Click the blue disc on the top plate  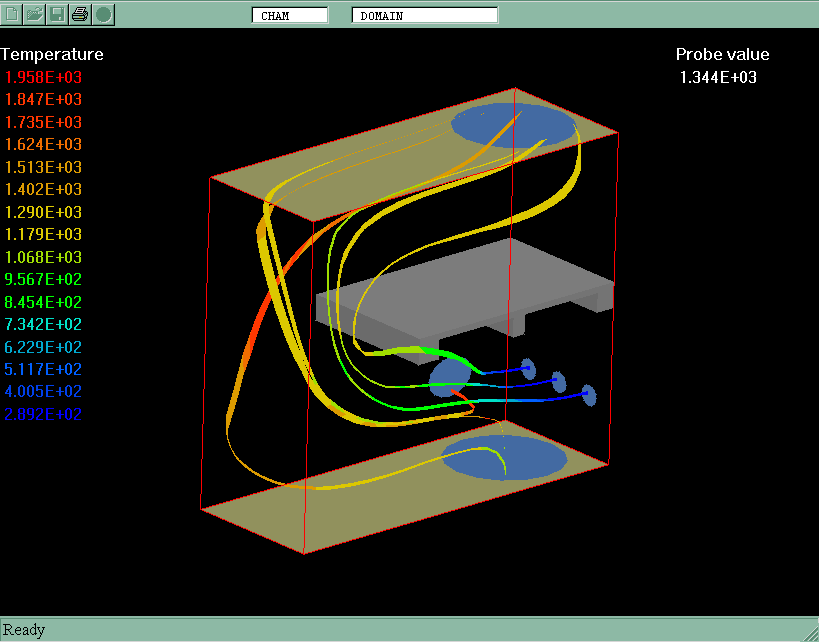(x=513, y=125)
